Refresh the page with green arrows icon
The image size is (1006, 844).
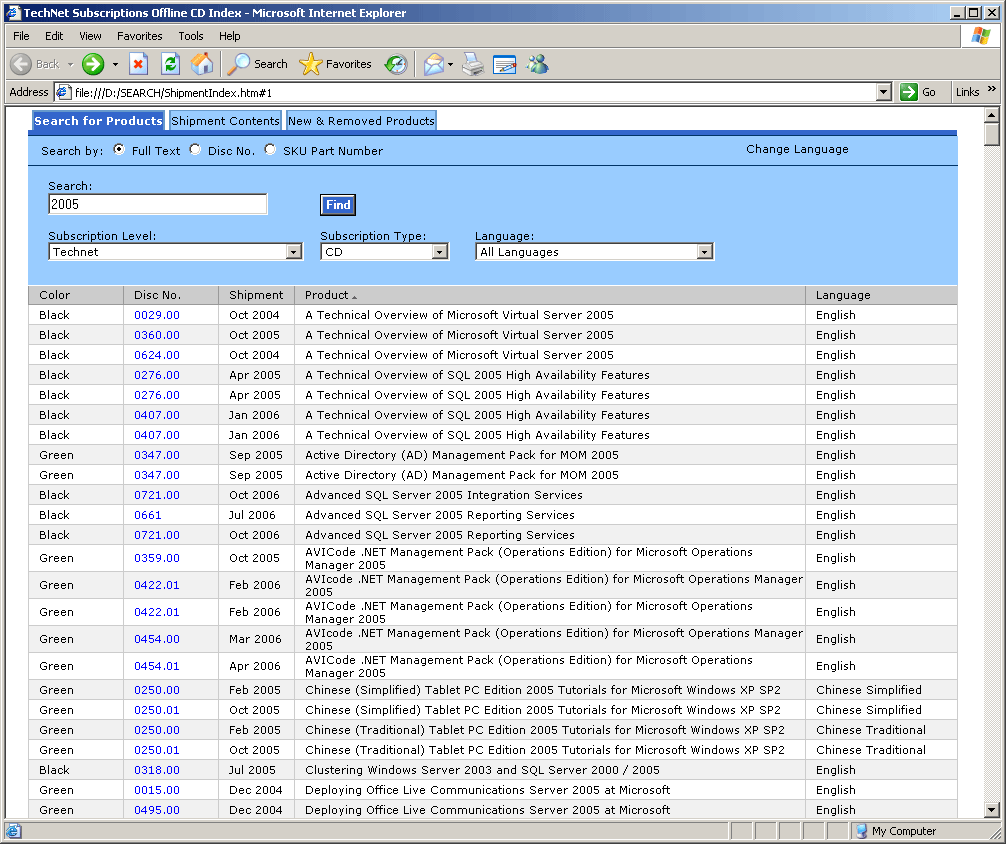[x=170, y=64]
